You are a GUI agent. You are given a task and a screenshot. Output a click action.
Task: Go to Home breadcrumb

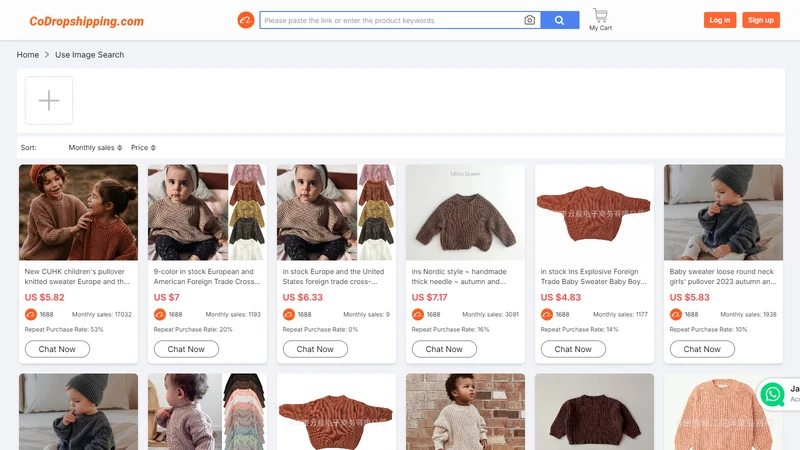28,55
